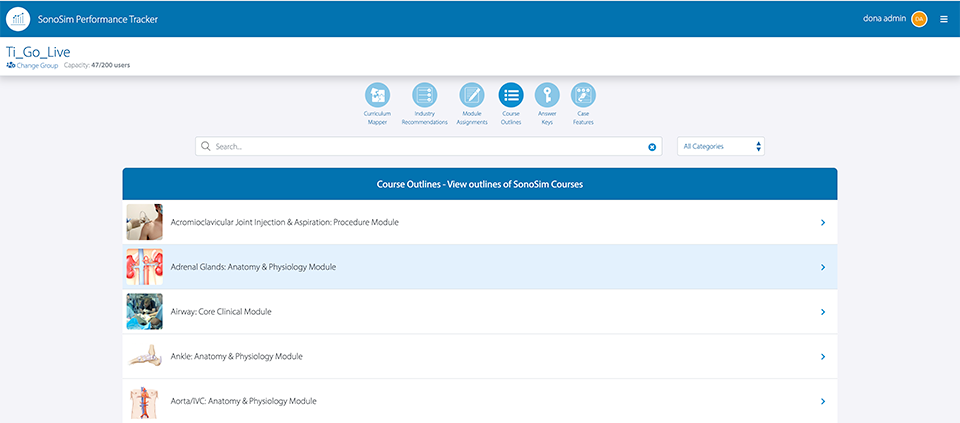This screenshot has width=960, height=423.
Task: Expand the Adrenal Glands row chevron
Action: point(823,268)
